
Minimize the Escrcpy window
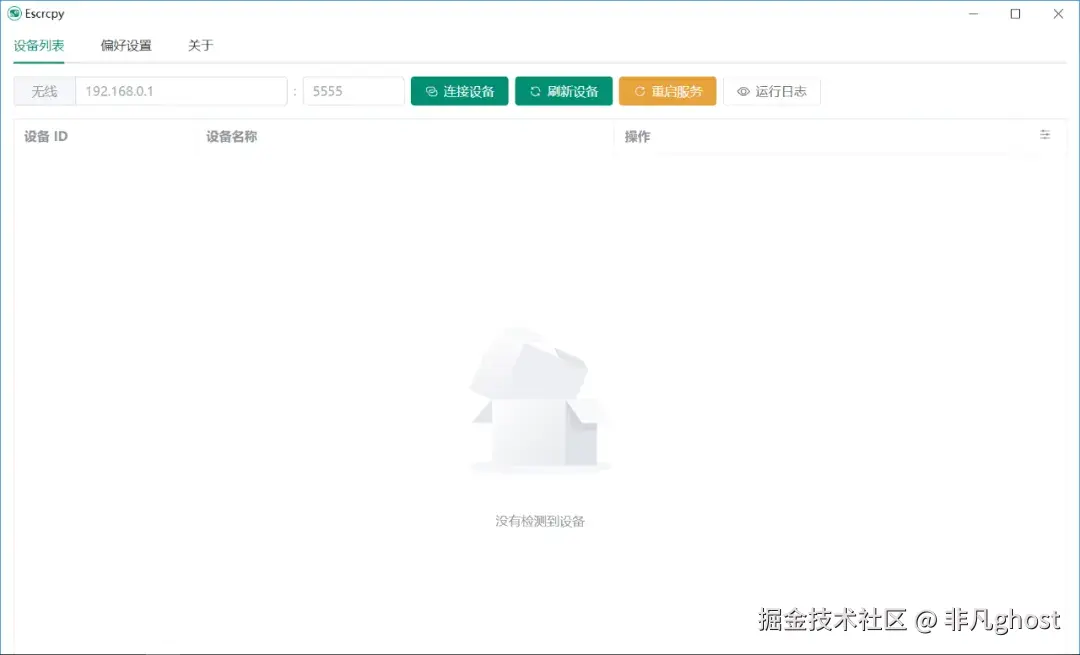(972, 14)
